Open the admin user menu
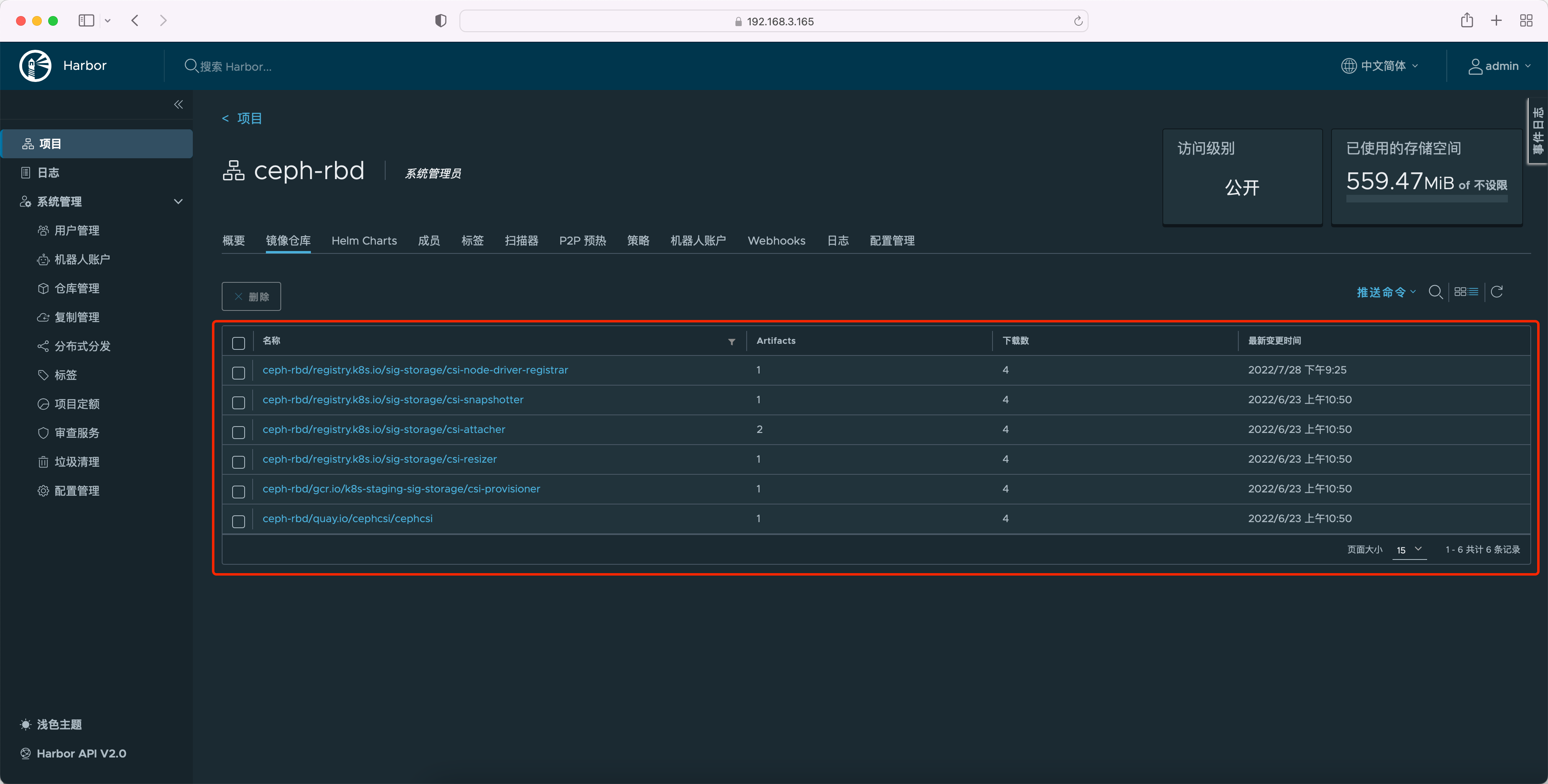The width and height of the screenshot is (1548, 784). click(x=1499, y=65)
